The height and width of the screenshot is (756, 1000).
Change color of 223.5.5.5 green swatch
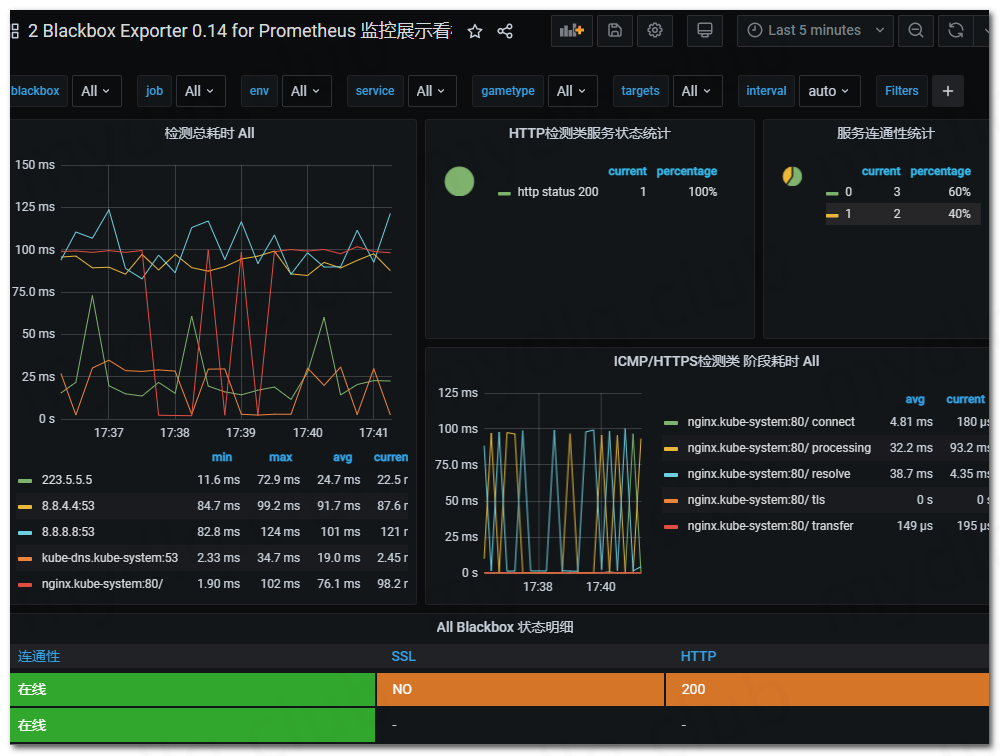(25, 481)
